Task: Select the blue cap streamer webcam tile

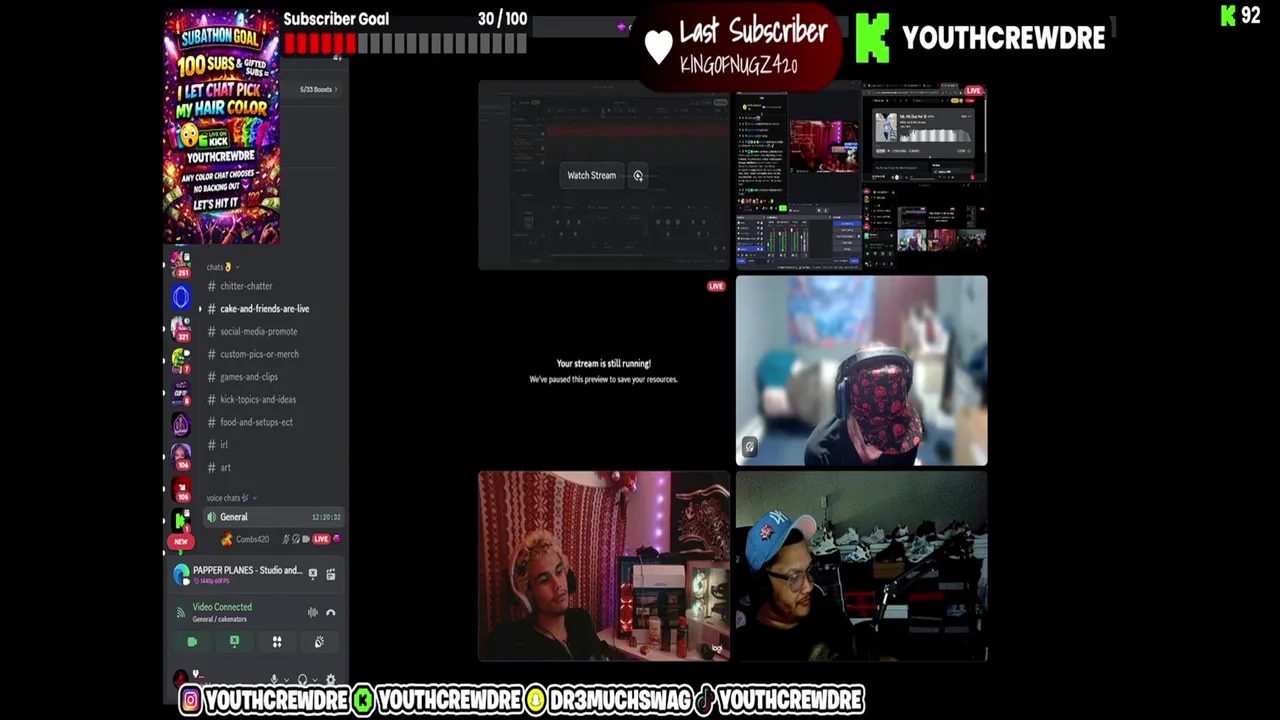Action: (x=861, y=566)
